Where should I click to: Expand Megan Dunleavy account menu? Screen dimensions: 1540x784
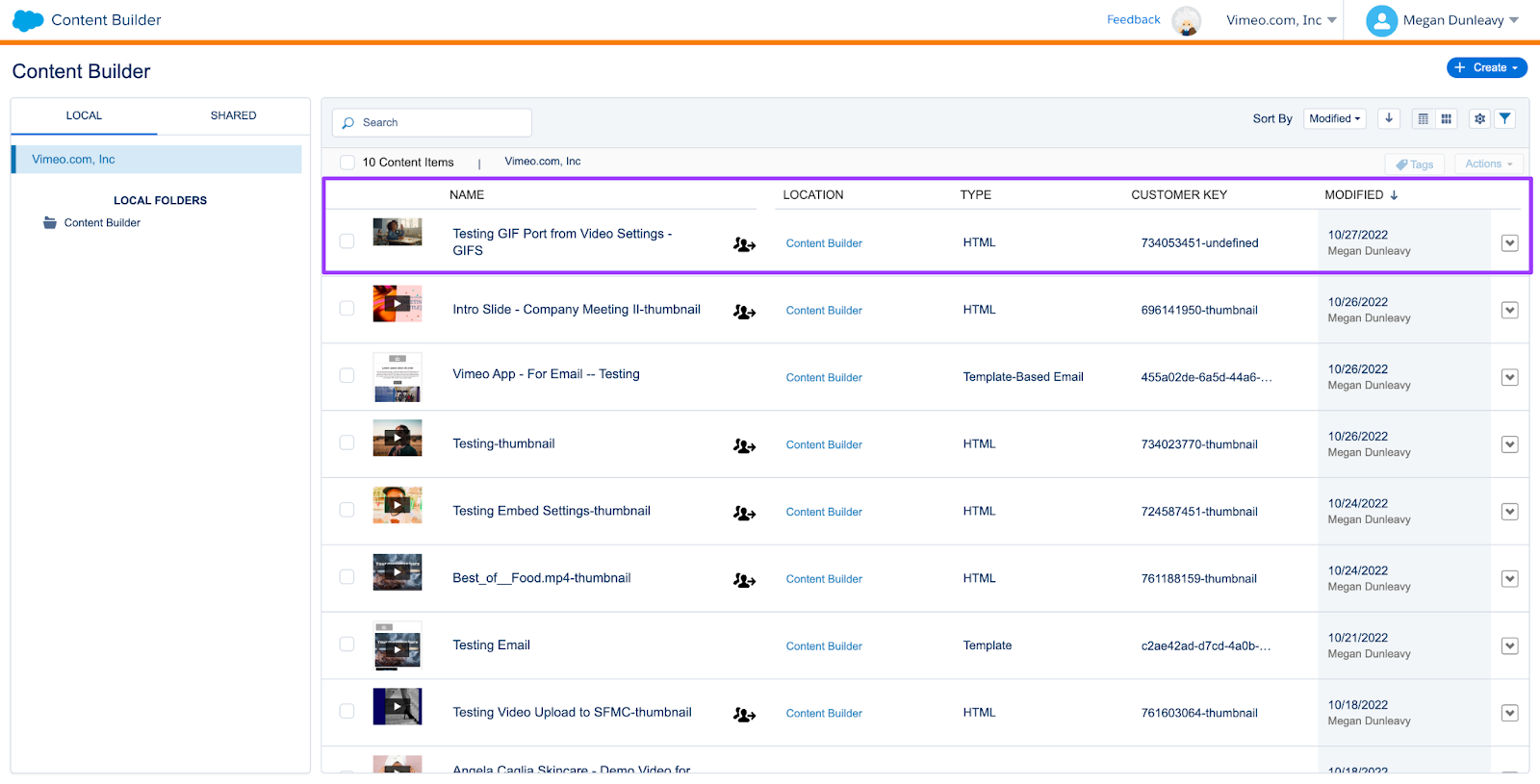1461,20
